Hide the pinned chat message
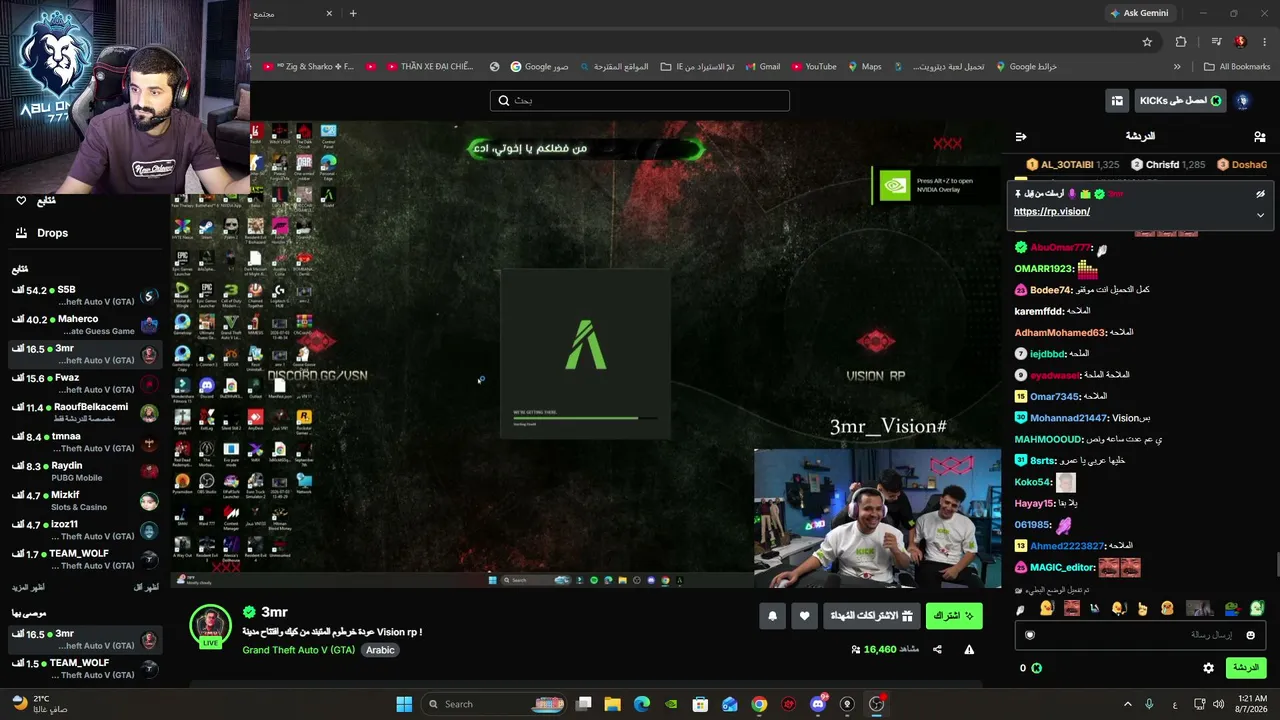This screenshot has height=720, width=1280. pyautogui.click(x=1260, y=194)
